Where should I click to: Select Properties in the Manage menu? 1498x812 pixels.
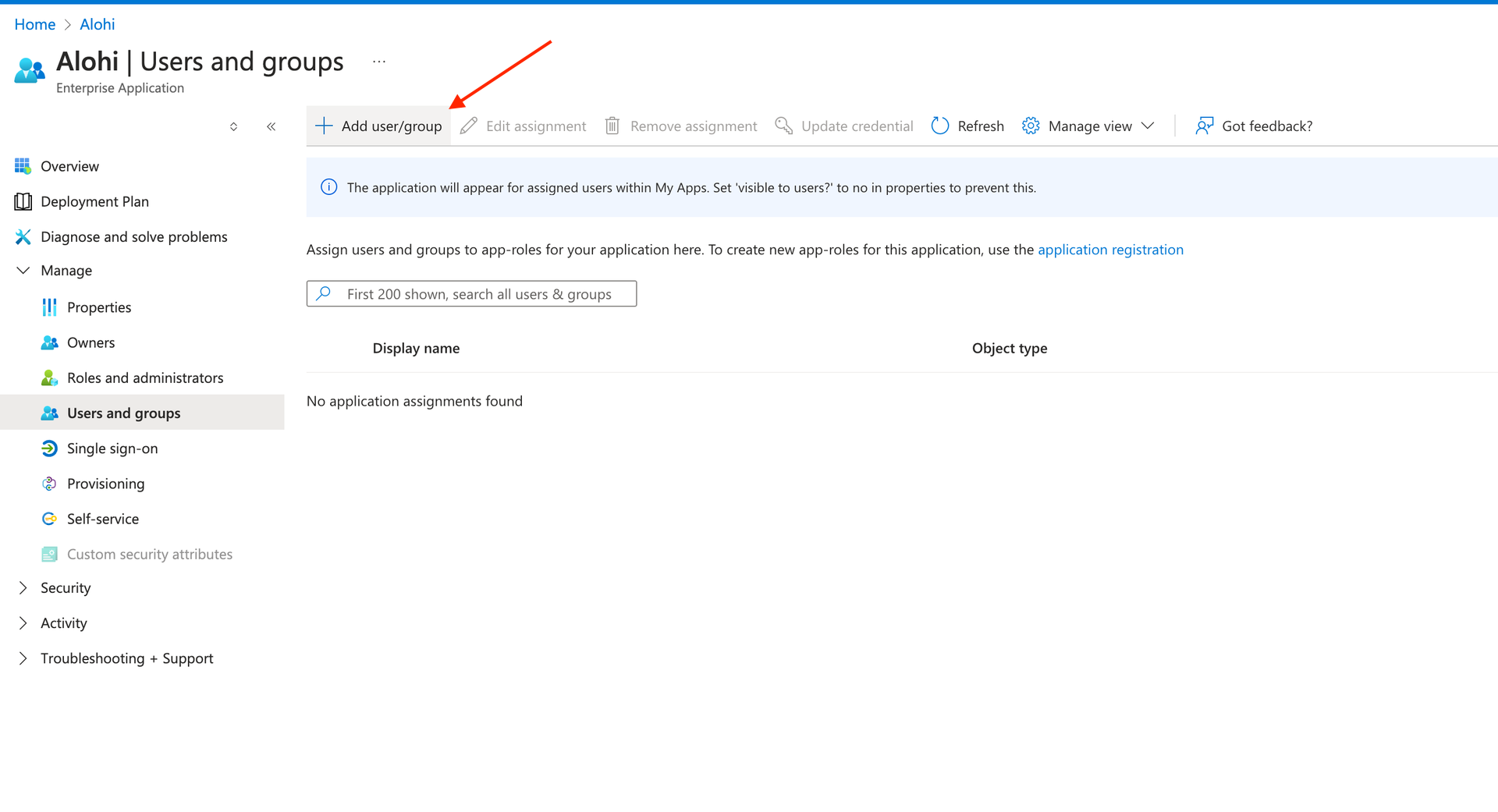(x=99, y=307)
